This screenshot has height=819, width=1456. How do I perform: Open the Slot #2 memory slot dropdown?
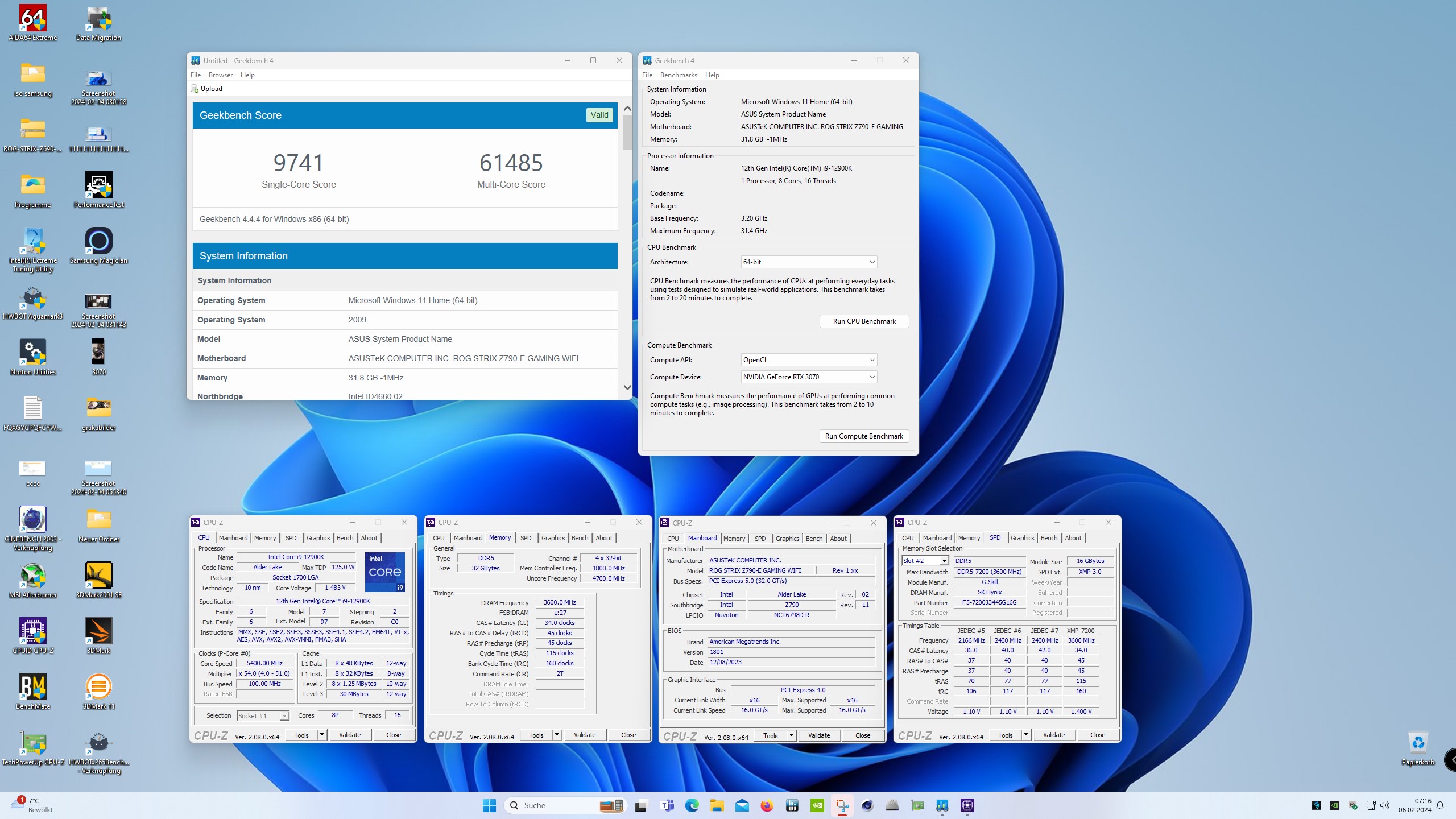[x=925, y=561]
